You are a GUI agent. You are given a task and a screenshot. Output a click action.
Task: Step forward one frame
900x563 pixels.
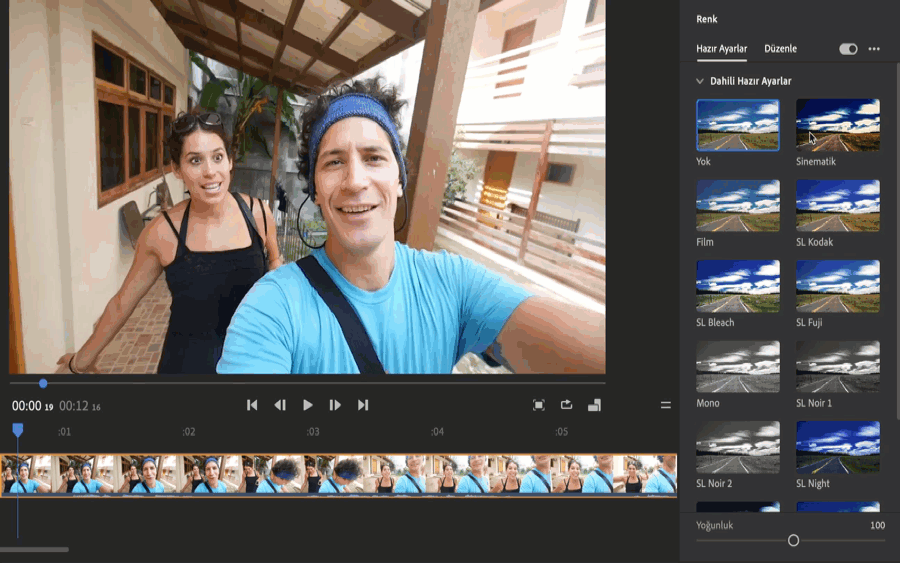click(x=335, y=405)
